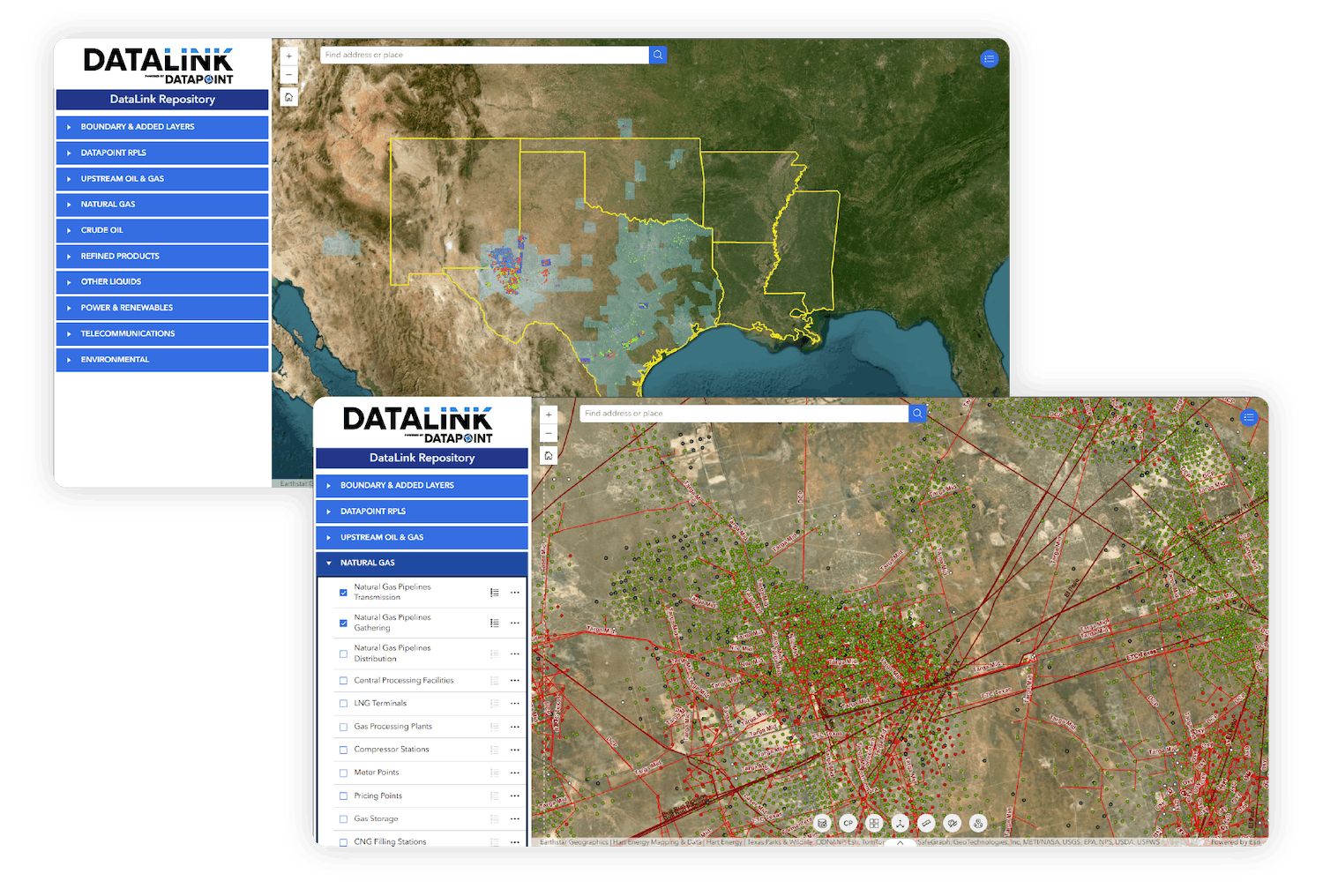Zoom out on the back Texas map
The height and width of the screenshot is (896, 1323).
click(x=288, y=75)
